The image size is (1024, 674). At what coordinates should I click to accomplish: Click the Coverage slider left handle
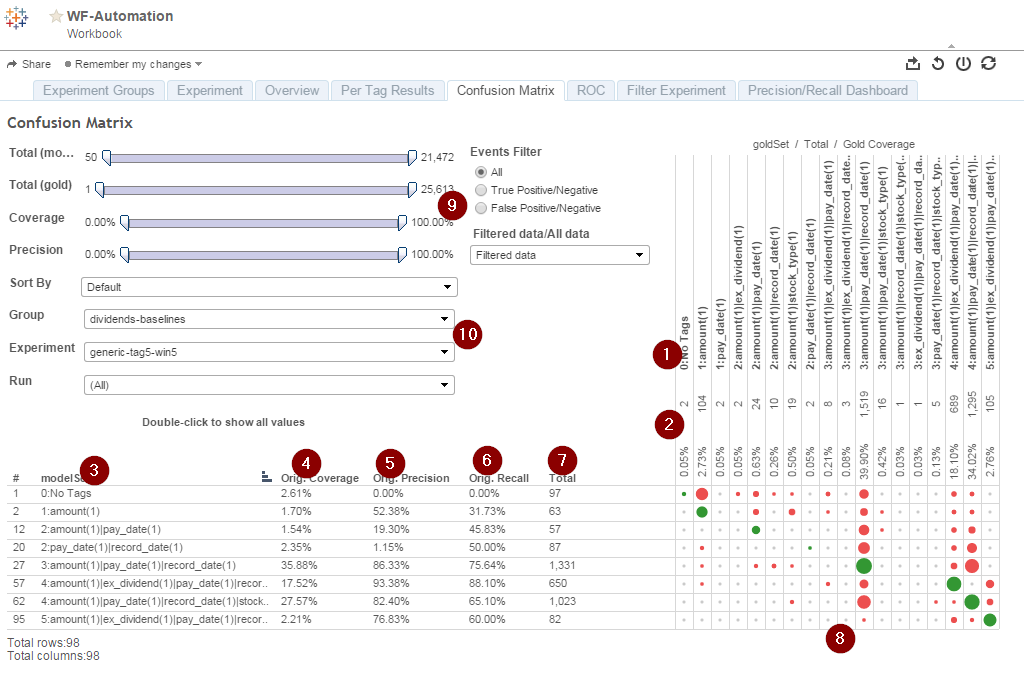pyautogui.click(x=125, y=223)
